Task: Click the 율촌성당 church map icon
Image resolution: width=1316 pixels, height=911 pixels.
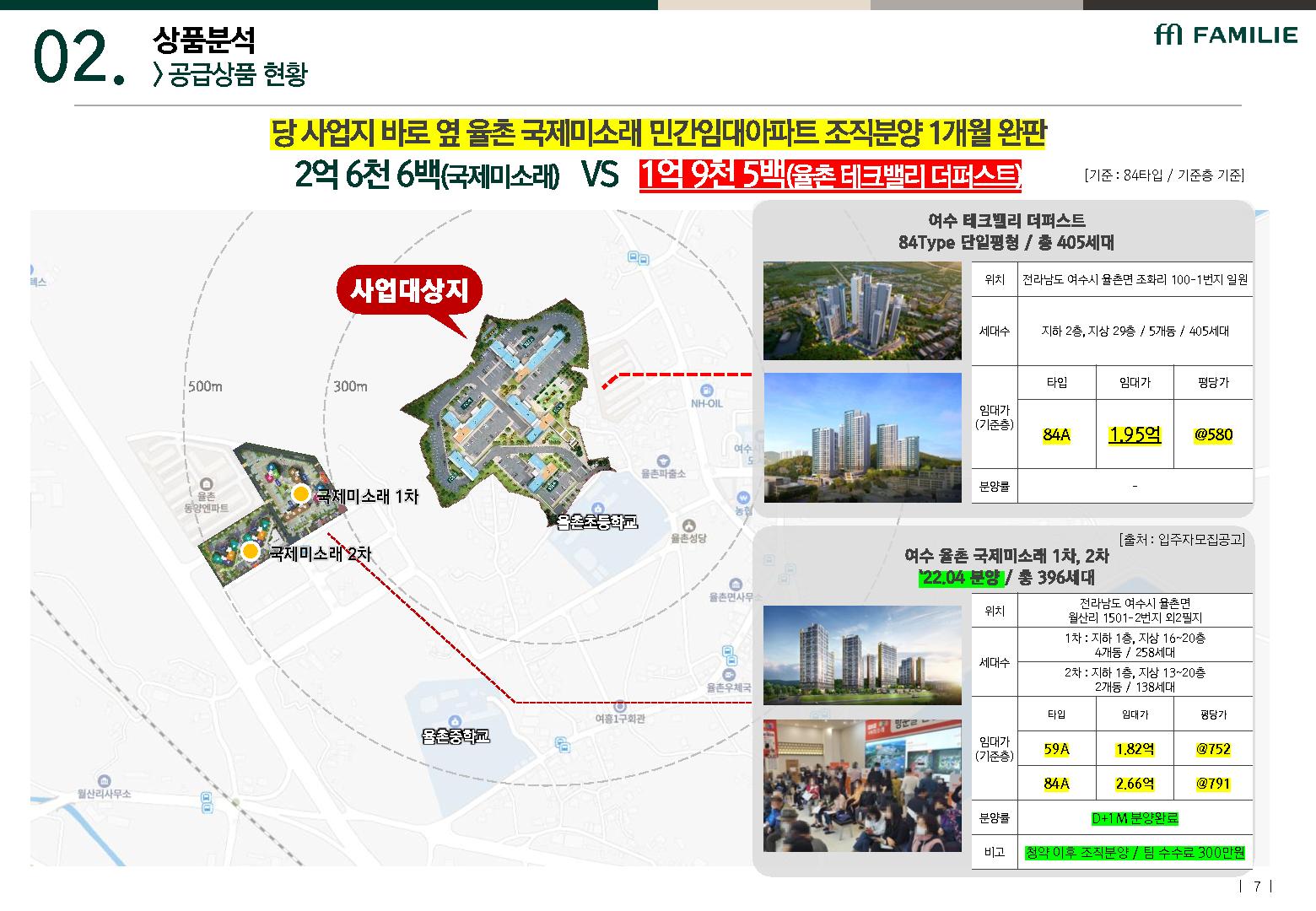Action: click(x=689, y=525)
